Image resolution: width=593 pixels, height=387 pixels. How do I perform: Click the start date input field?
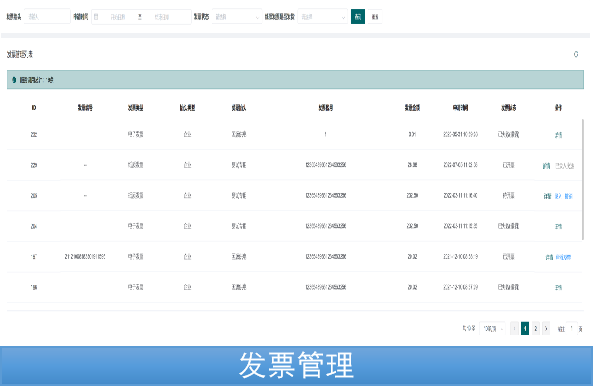tap(118, 17)
